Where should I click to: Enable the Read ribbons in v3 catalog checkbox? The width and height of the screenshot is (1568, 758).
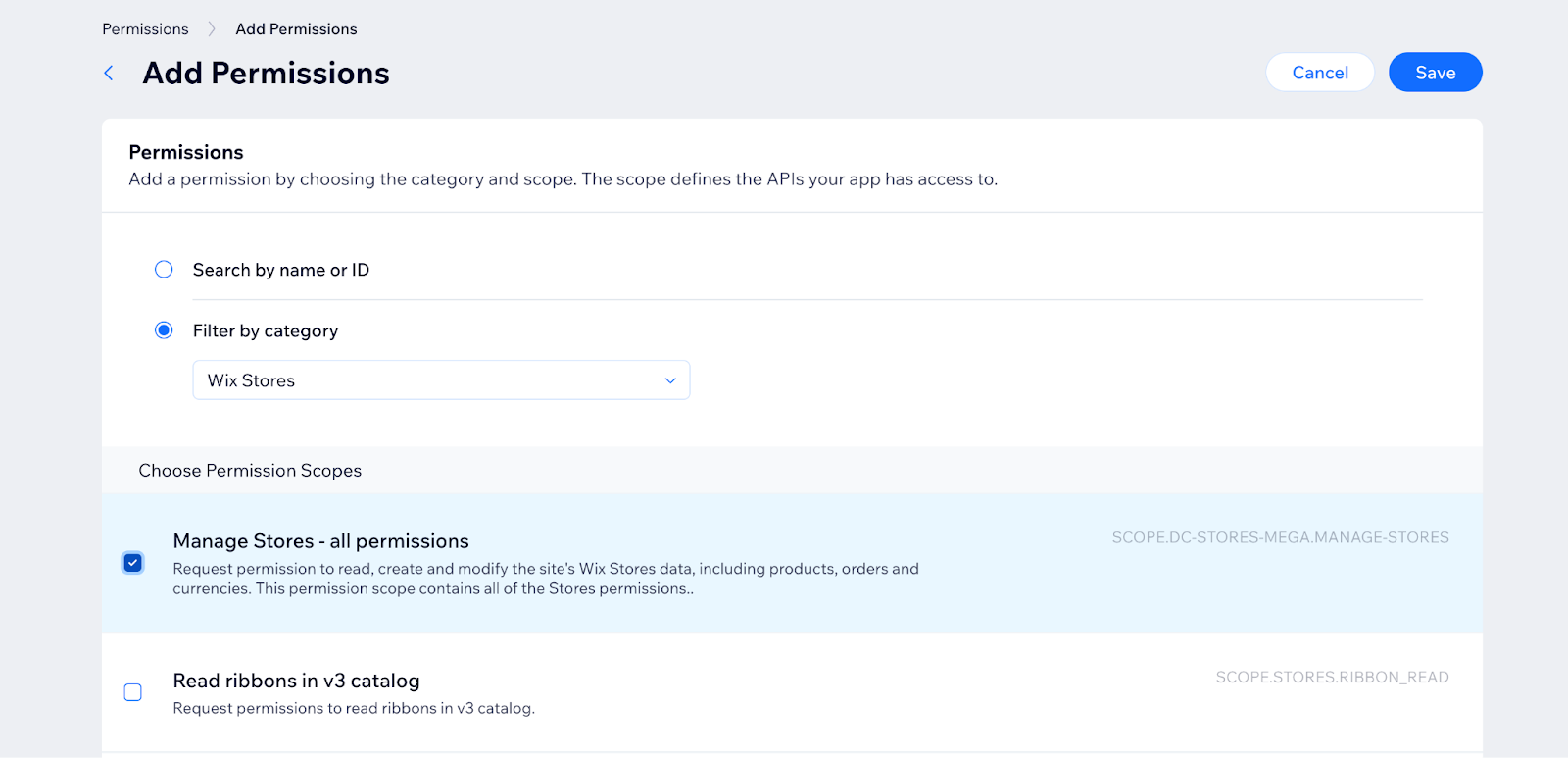133,692
